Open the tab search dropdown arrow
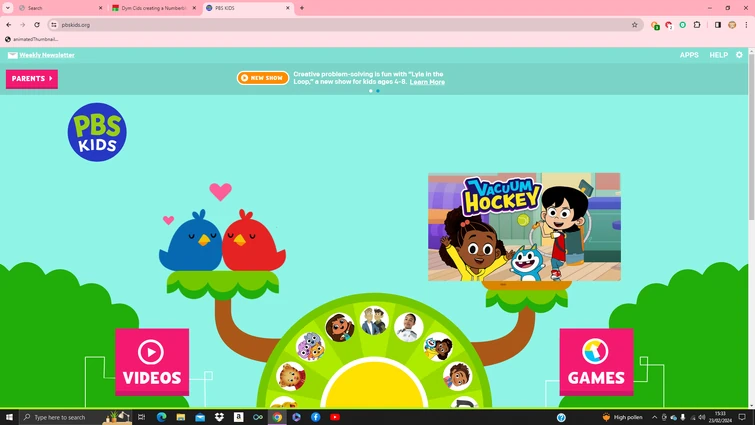This screenshot has width=755, height=425. tap(8, 8)
